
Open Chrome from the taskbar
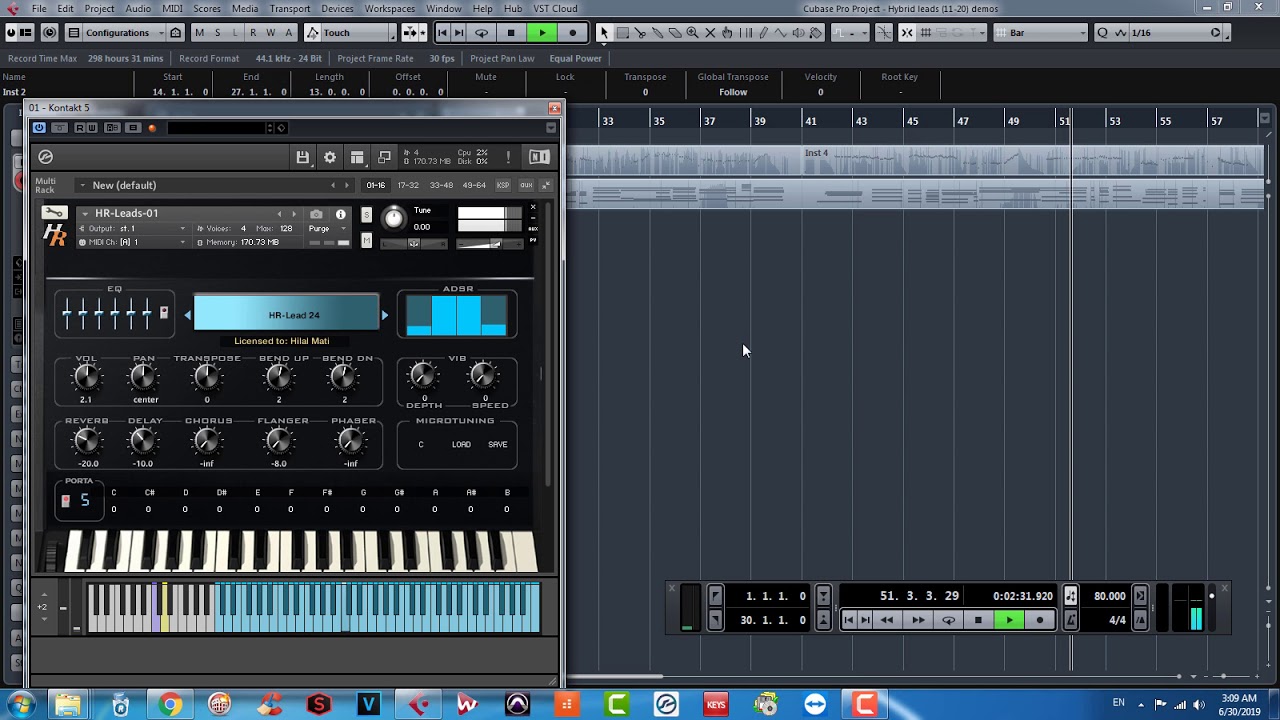click(170, 705)
